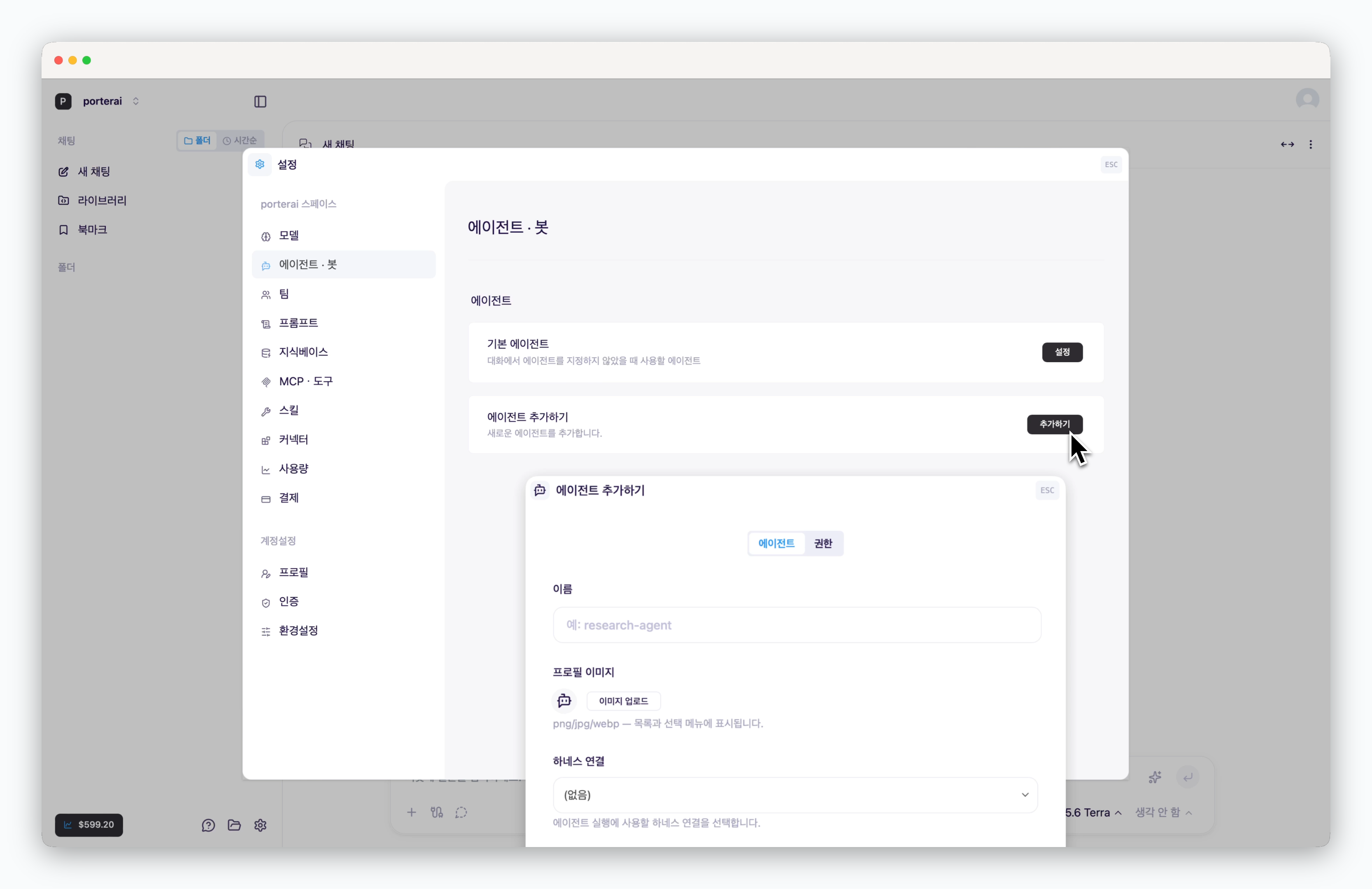Click 설정 button for 기본 에이전트
The height and width of the screenshot is (889, 1372).
1062,352
